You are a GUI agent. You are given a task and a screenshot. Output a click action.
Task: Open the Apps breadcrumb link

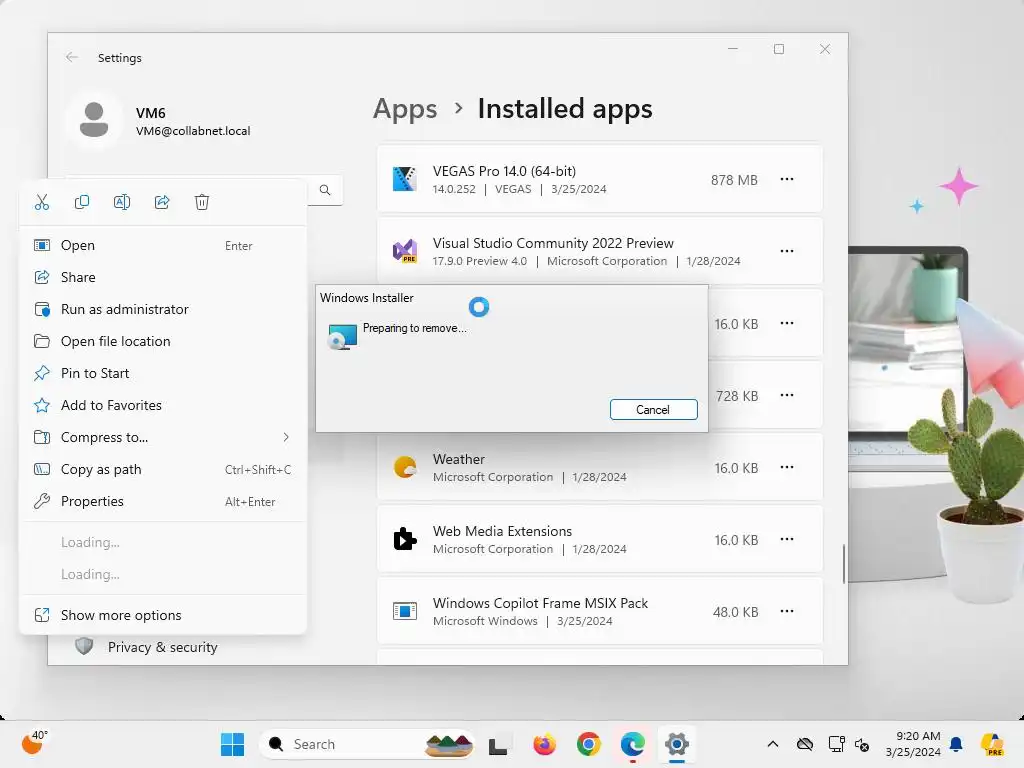[x=405, y=108]
